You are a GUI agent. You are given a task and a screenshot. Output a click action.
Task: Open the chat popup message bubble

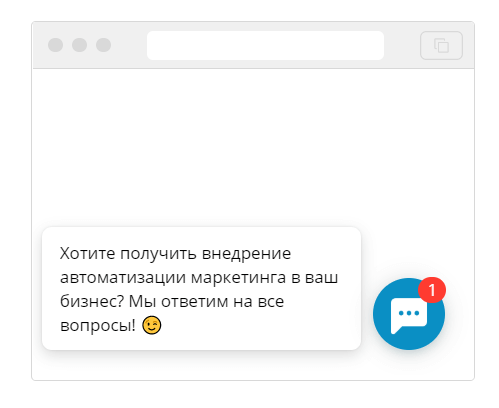tap(201, 288)
